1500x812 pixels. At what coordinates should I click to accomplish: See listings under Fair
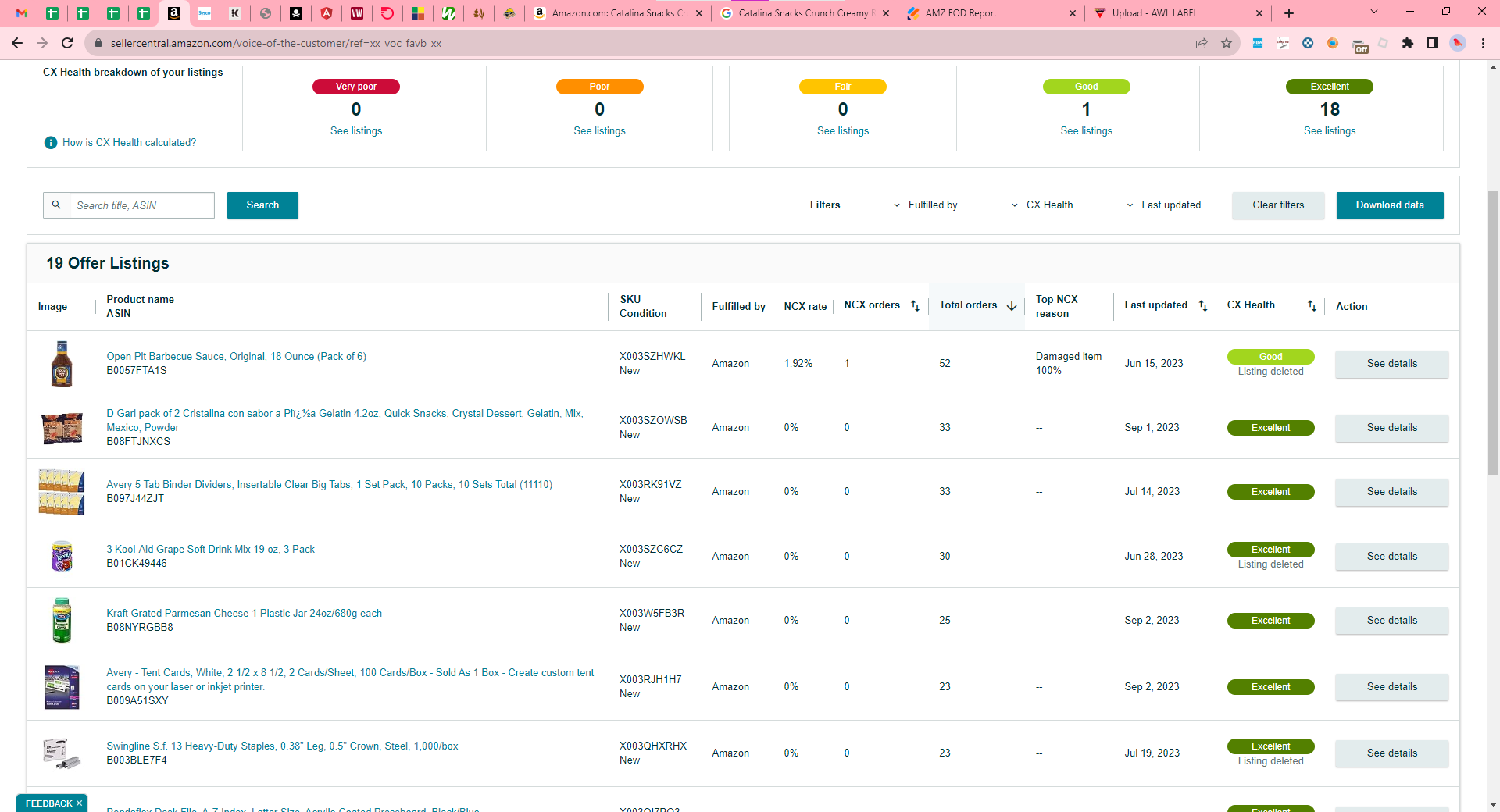coord(843,130)
